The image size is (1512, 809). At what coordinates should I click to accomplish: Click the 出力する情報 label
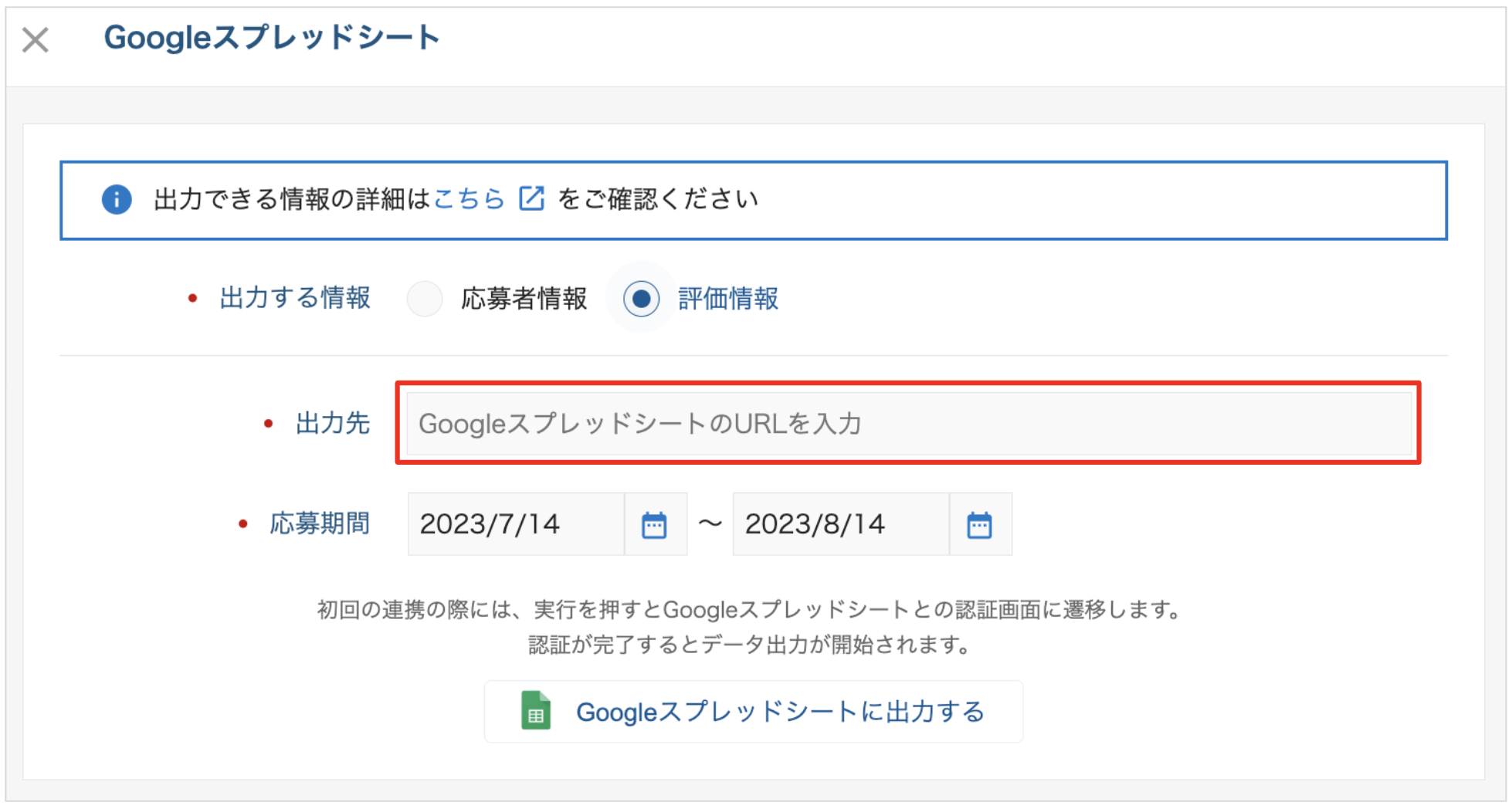click(x=295, y=298)
